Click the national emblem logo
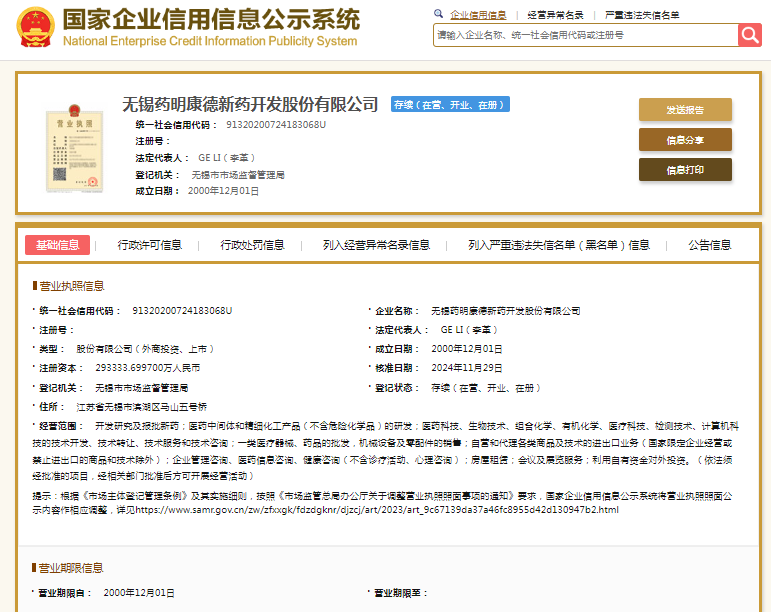This screenshot has height=612, width=771. tap(35, 28)
